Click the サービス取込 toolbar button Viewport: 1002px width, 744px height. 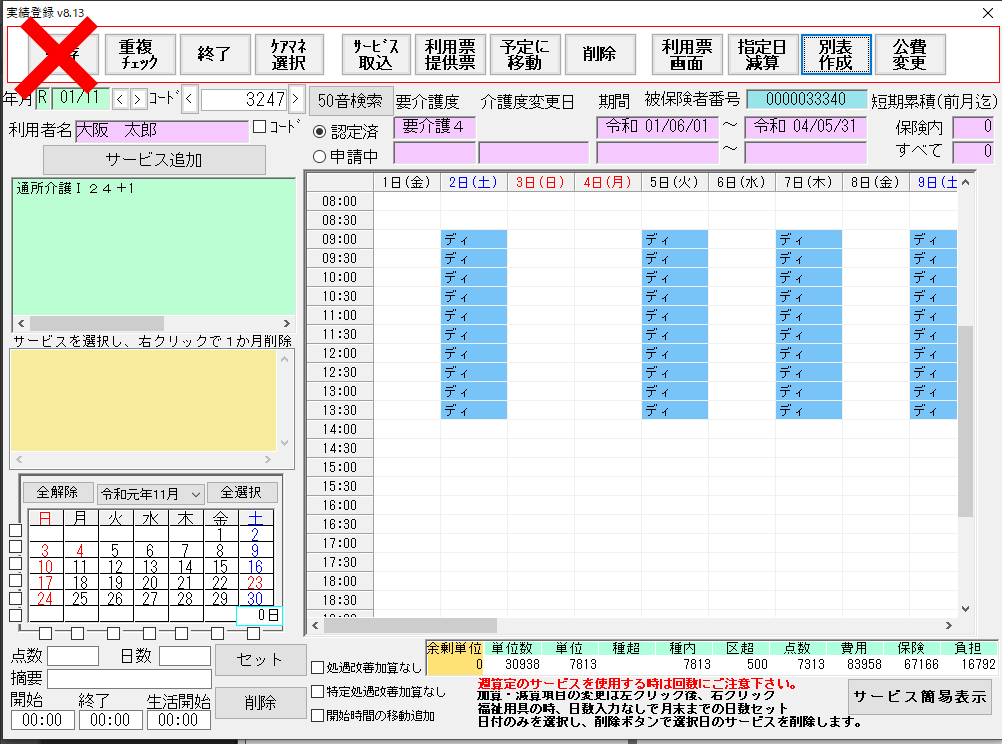pyautogui.click(x=376, y=54)
